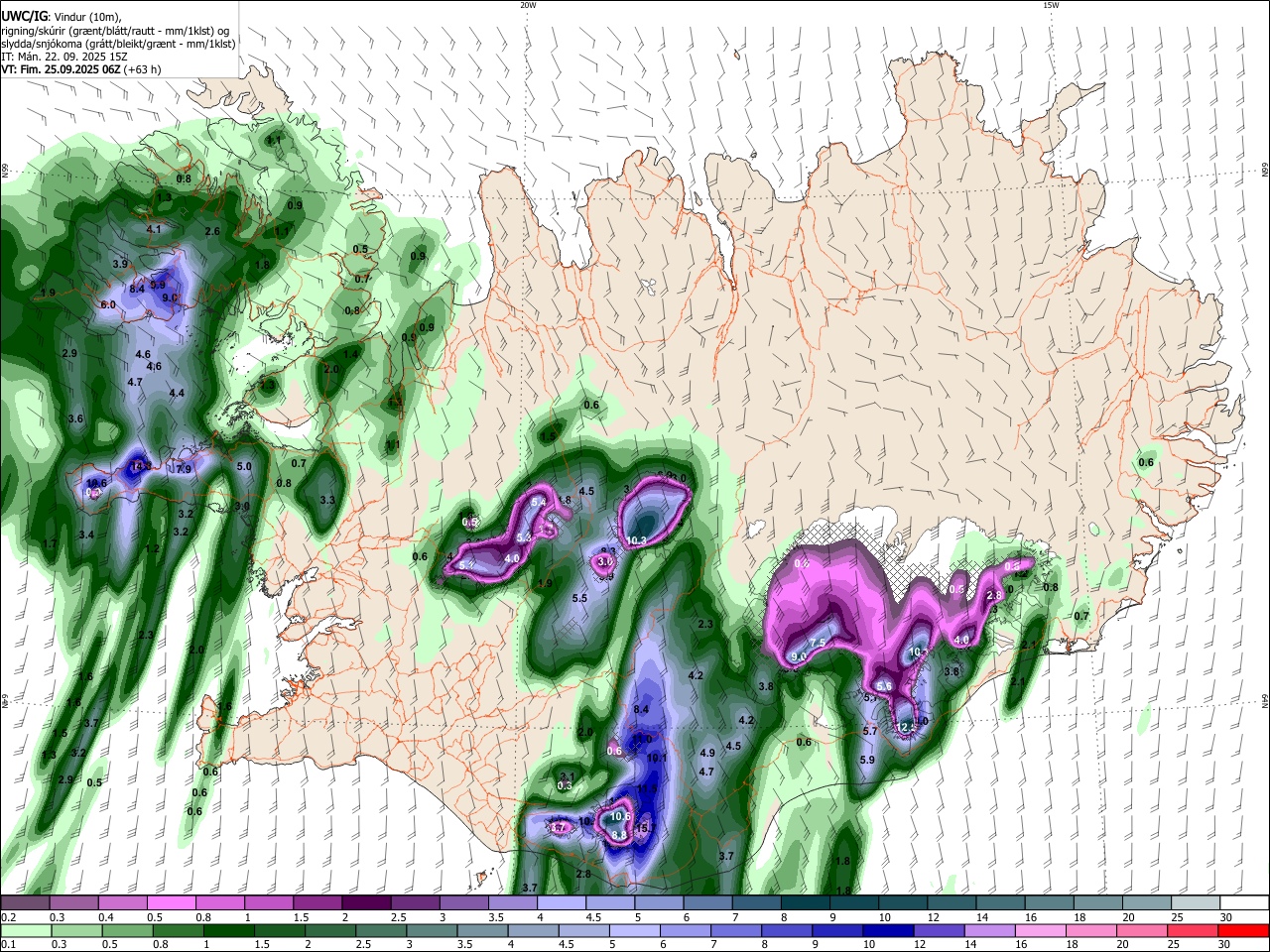Click the '3.4' precipitation value
The image size is (1270, 952).
click(x=86, y=535)
